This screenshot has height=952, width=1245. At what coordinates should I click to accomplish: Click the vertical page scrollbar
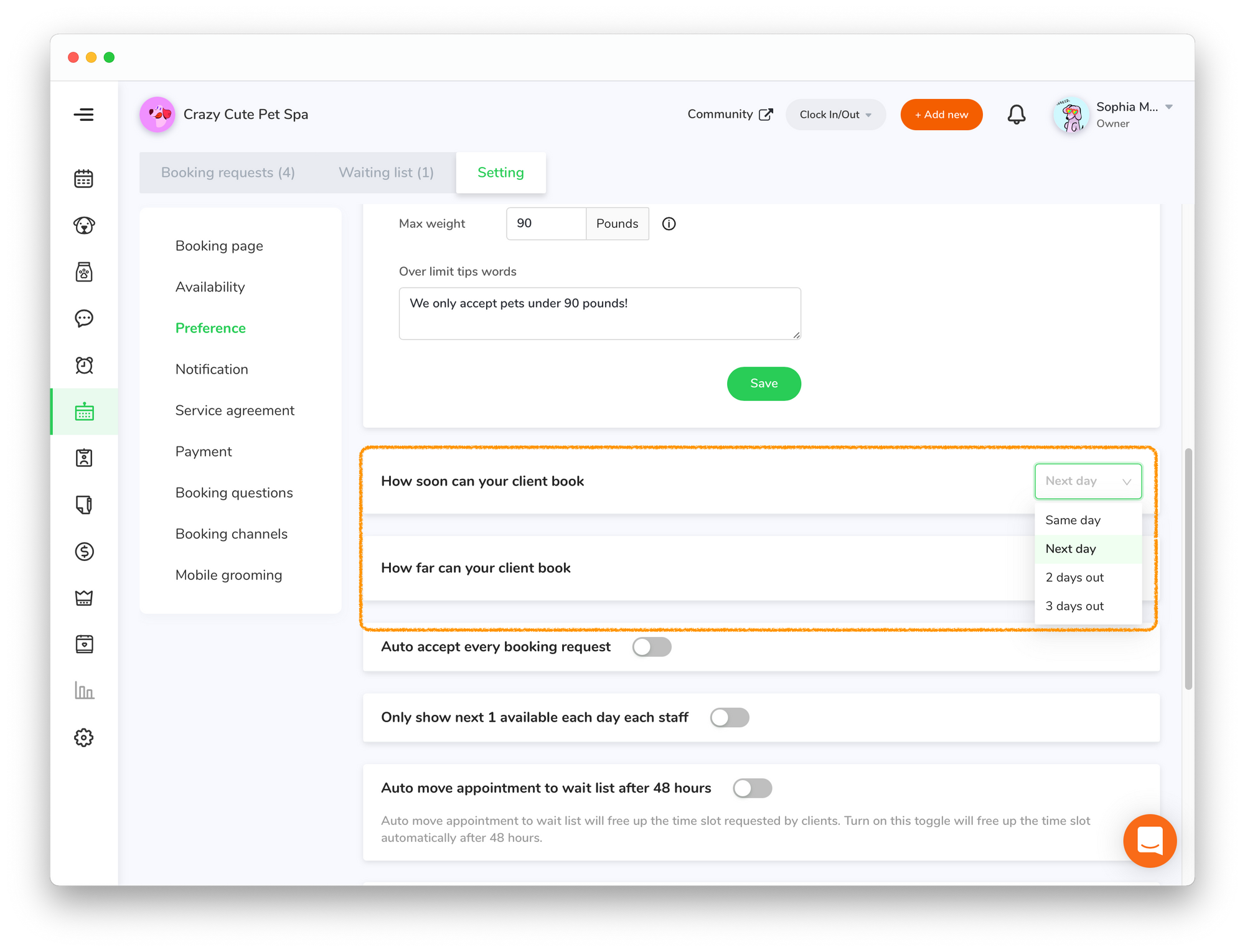pyautogui.click(x=1188, y=568)
